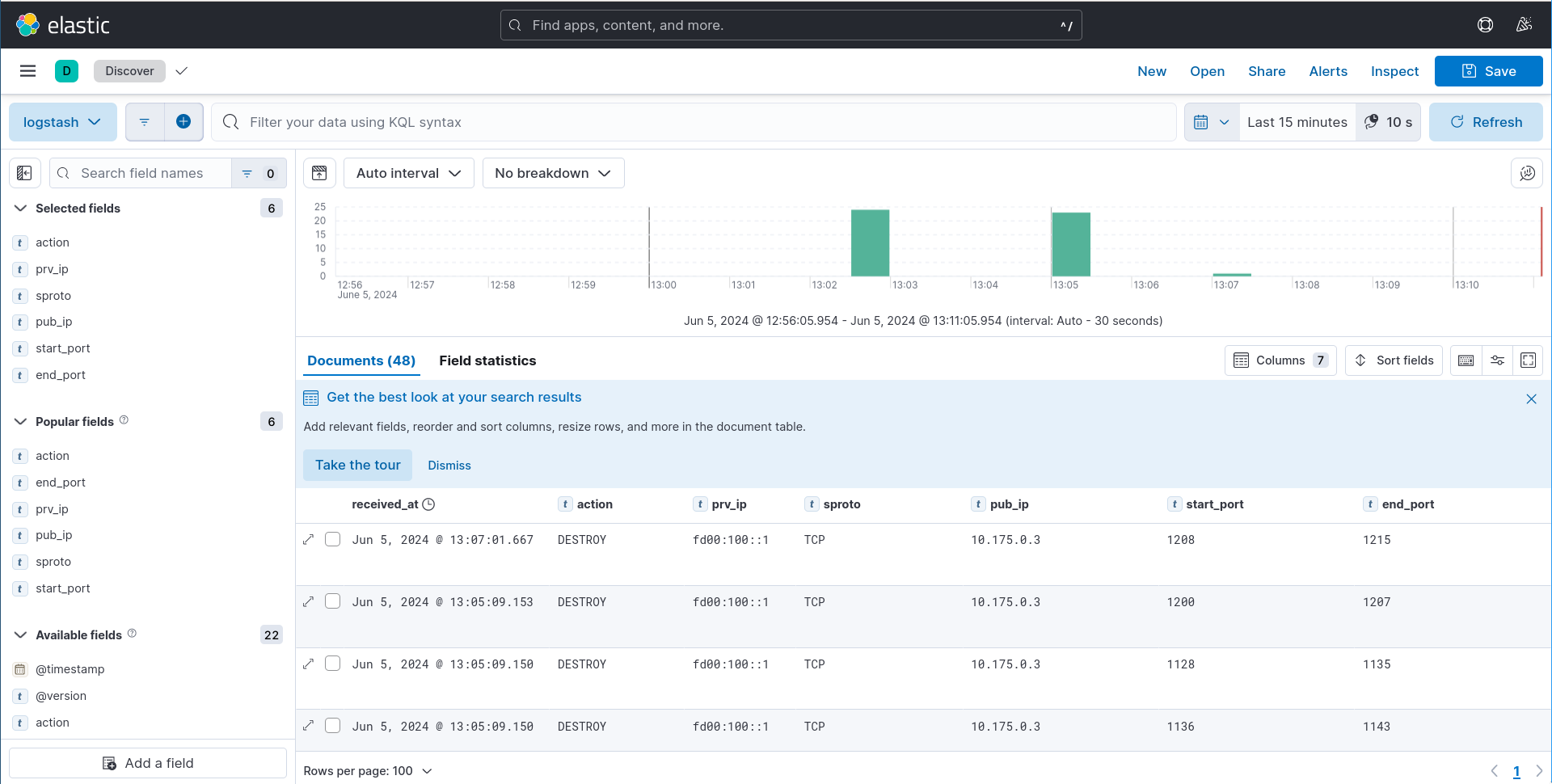This screenshot has height=784, width=1552.
Task: Open the Discover breadcrumb chevron
Action: click(182, 71)
